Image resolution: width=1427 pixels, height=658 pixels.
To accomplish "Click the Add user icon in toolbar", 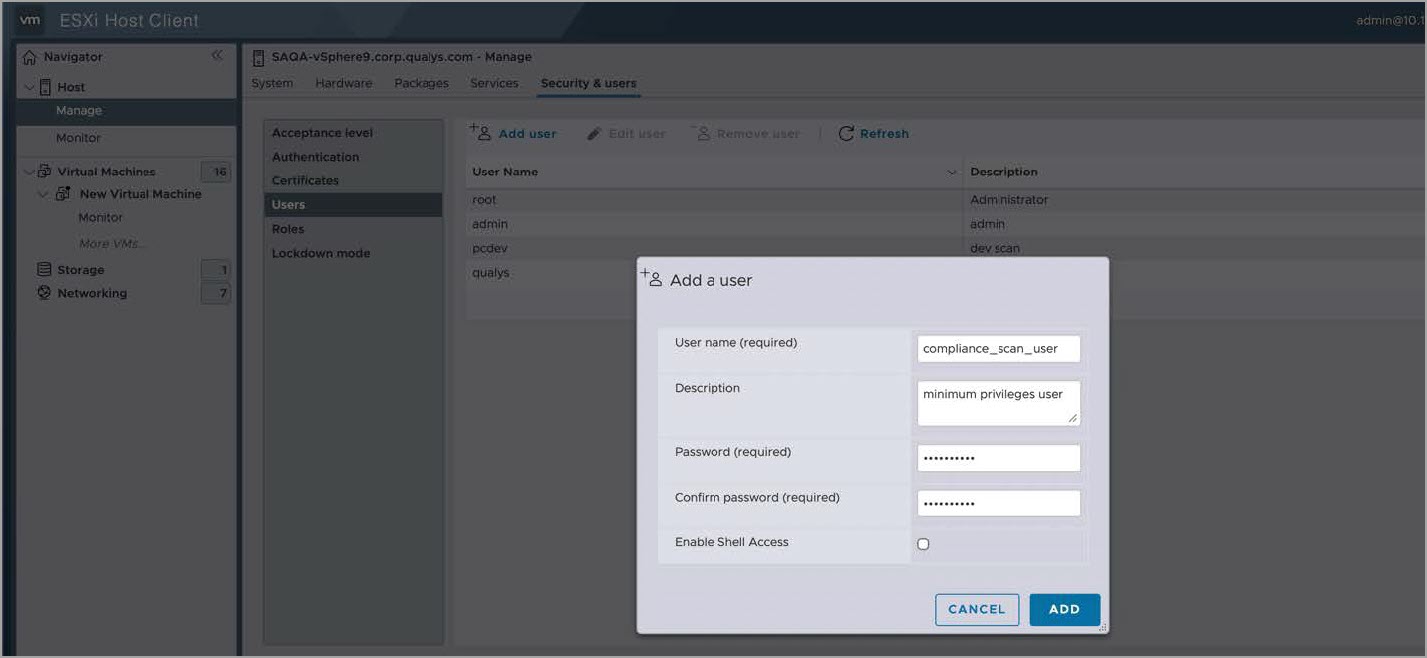I will point(480,133).
